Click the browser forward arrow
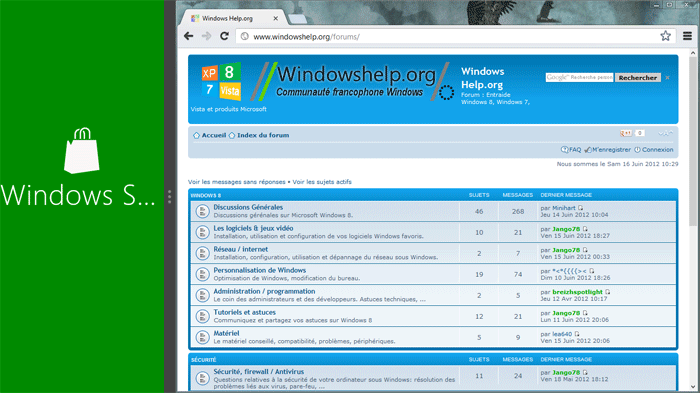This screenshot has width=700, height=393. (x=206, y=36)
